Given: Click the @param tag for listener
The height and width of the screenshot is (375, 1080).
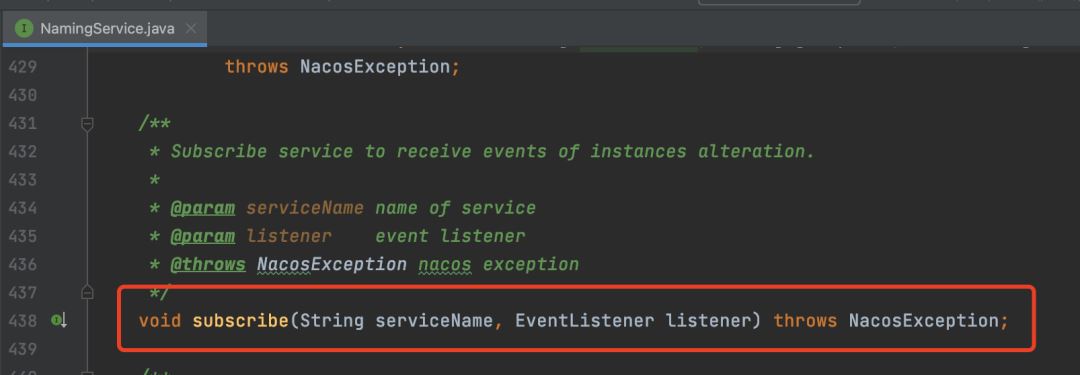Looking at the screenshot, I should [202, 236].
